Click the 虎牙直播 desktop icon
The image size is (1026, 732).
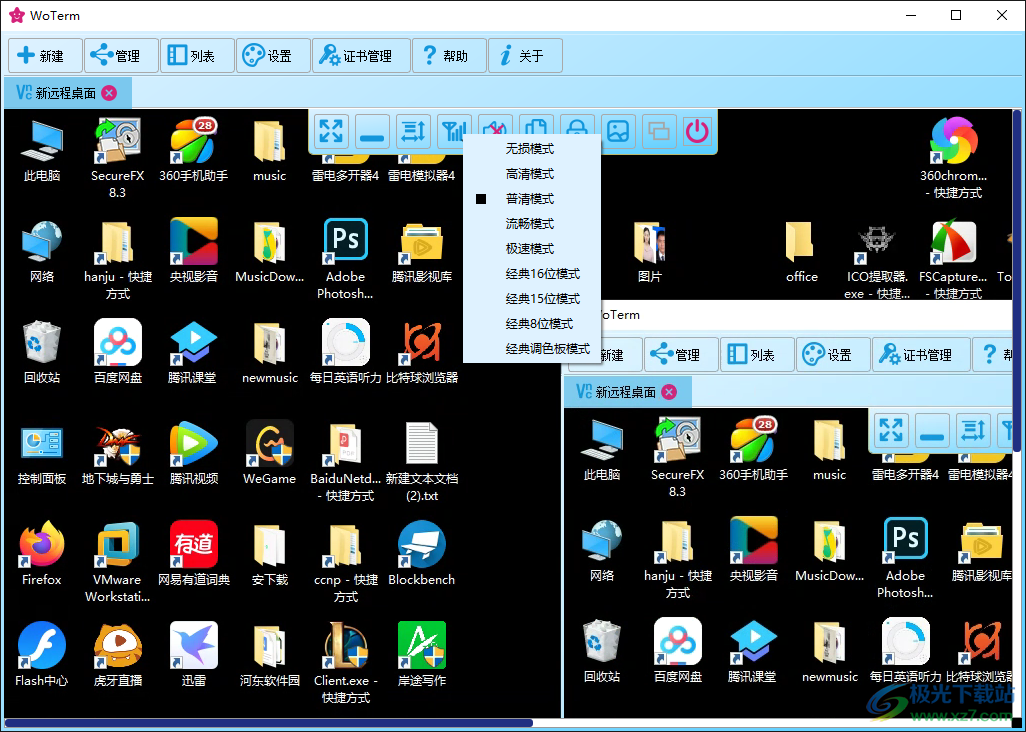pos(118,655)
